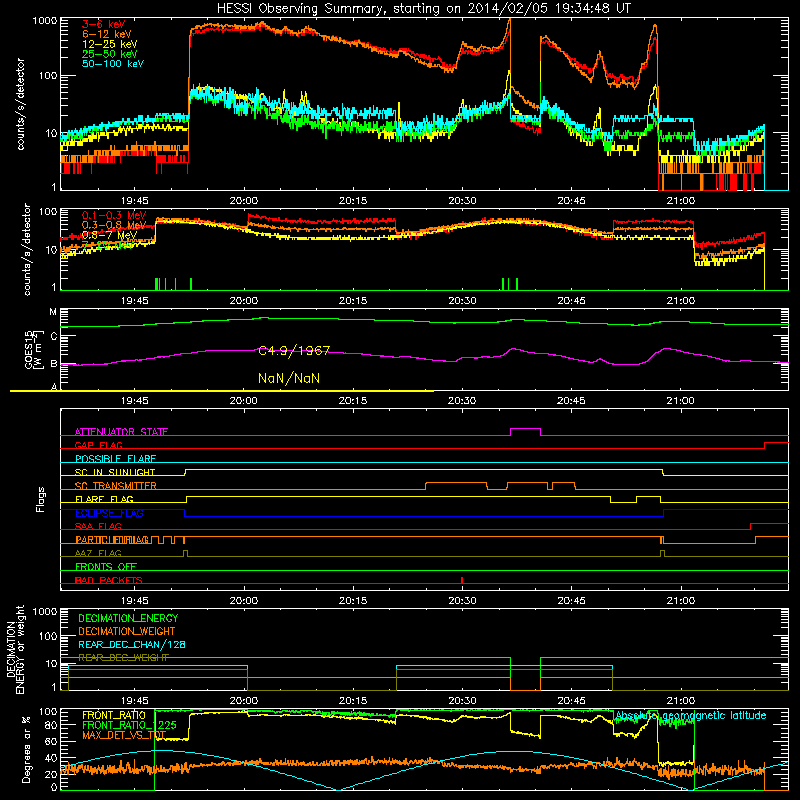Click the DECIMATION_WEIGHT legend label
This screenshot has height=800, width=800.
pyautogui.click(x=127, y=631)
